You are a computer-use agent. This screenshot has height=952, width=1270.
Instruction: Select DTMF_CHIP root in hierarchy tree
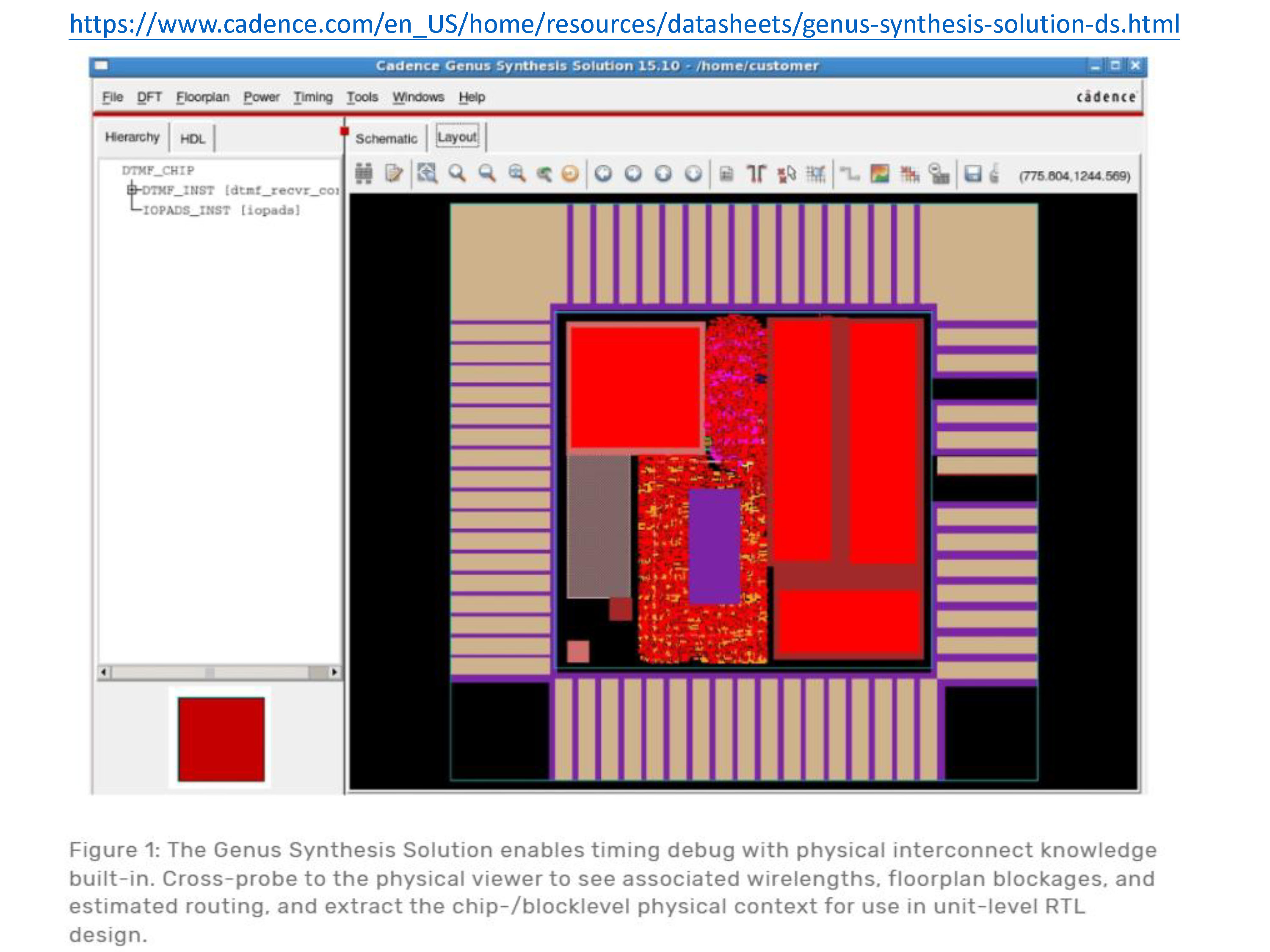[x=158, y=171]
